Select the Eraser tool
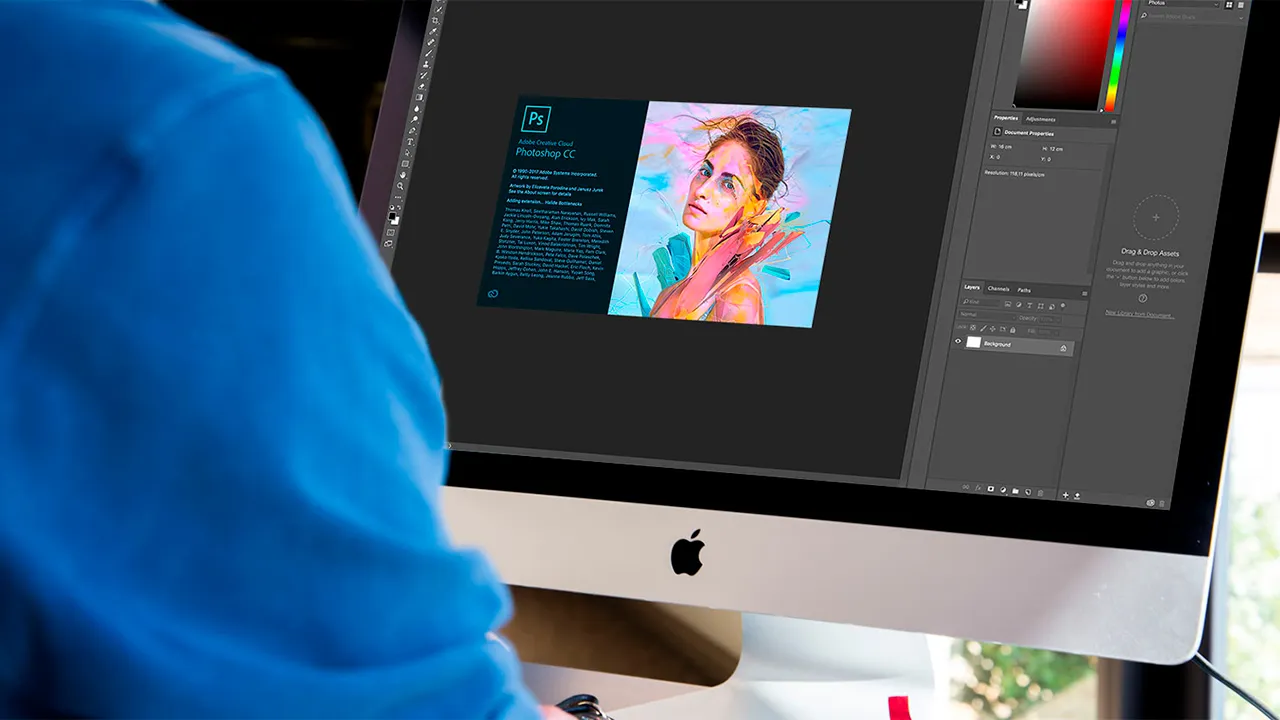Screen dimensions: 1280x720 click(422, 87)
